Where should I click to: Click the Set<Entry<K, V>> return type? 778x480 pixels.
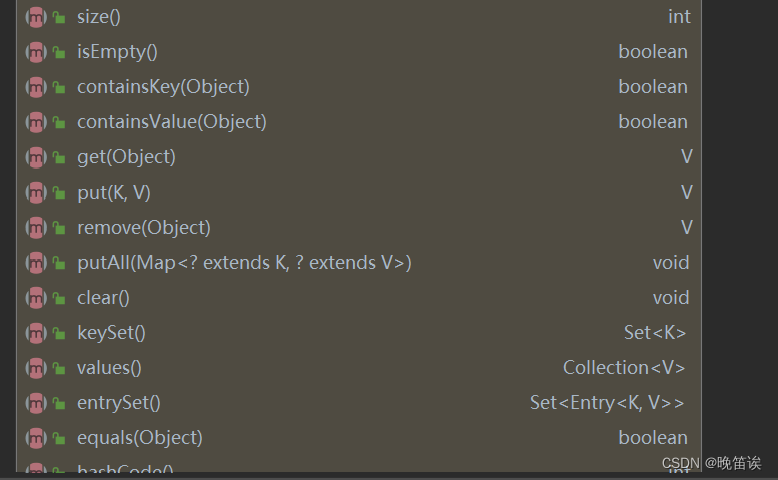(607, 402)
